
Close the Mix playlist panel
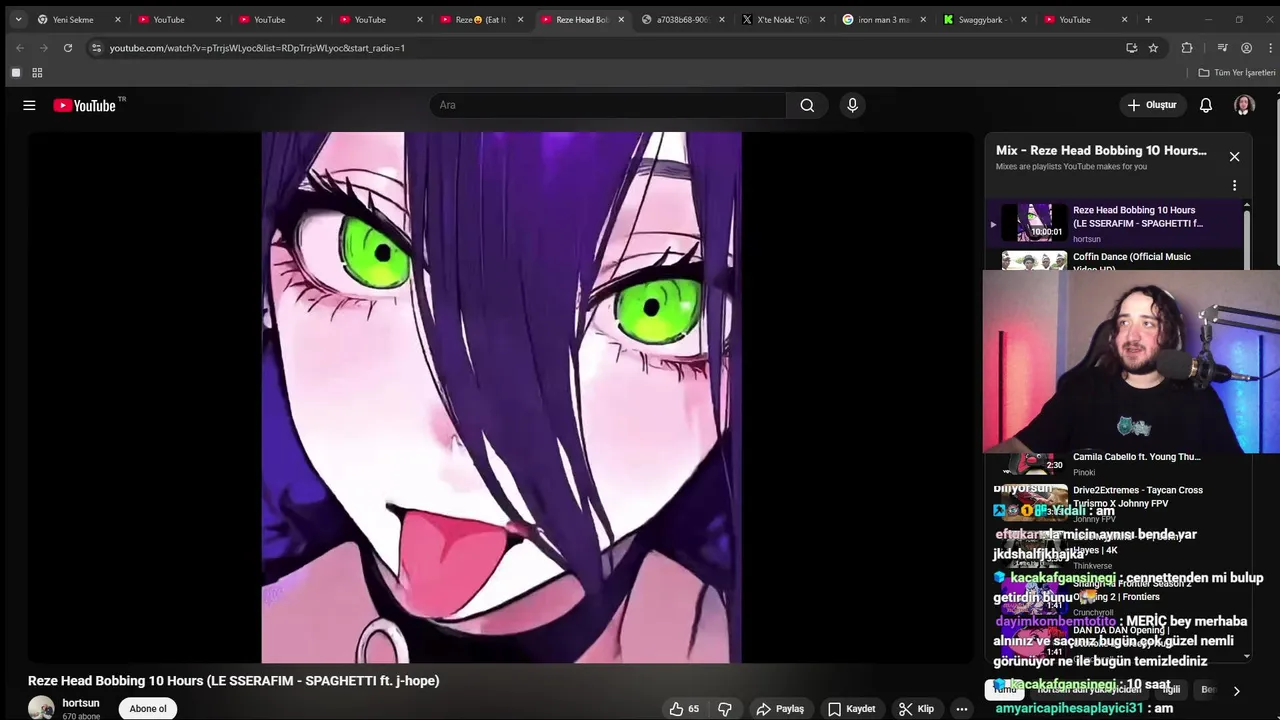1234,157
